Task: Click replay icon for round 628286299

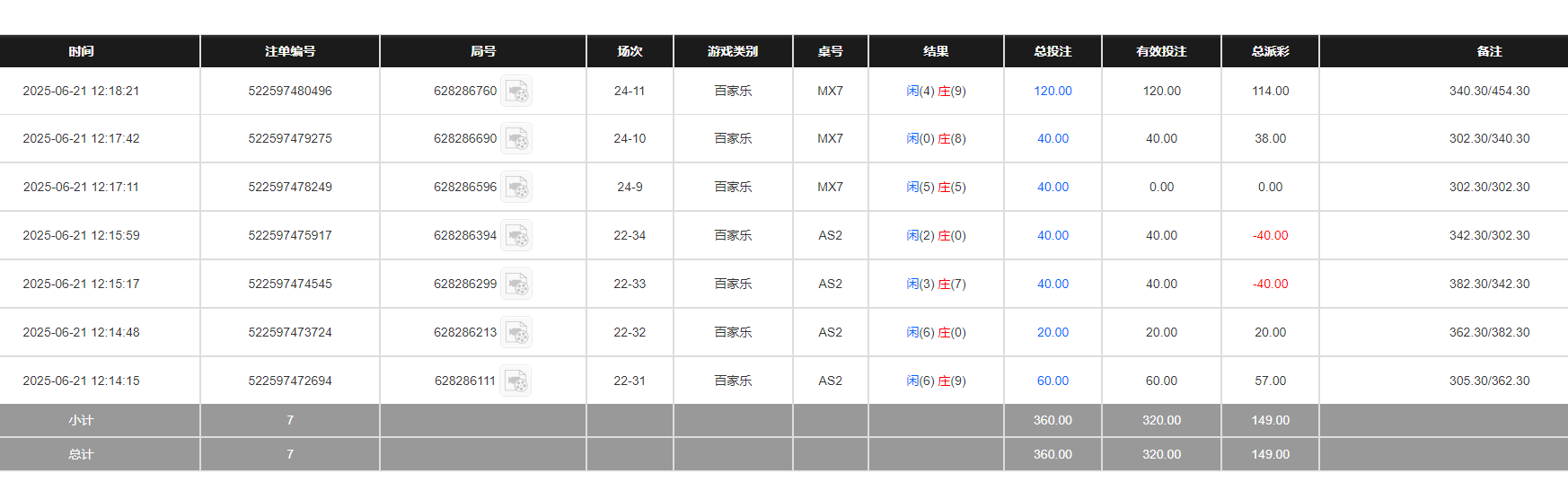Action: pyautogui.click(x=516, y=285)
